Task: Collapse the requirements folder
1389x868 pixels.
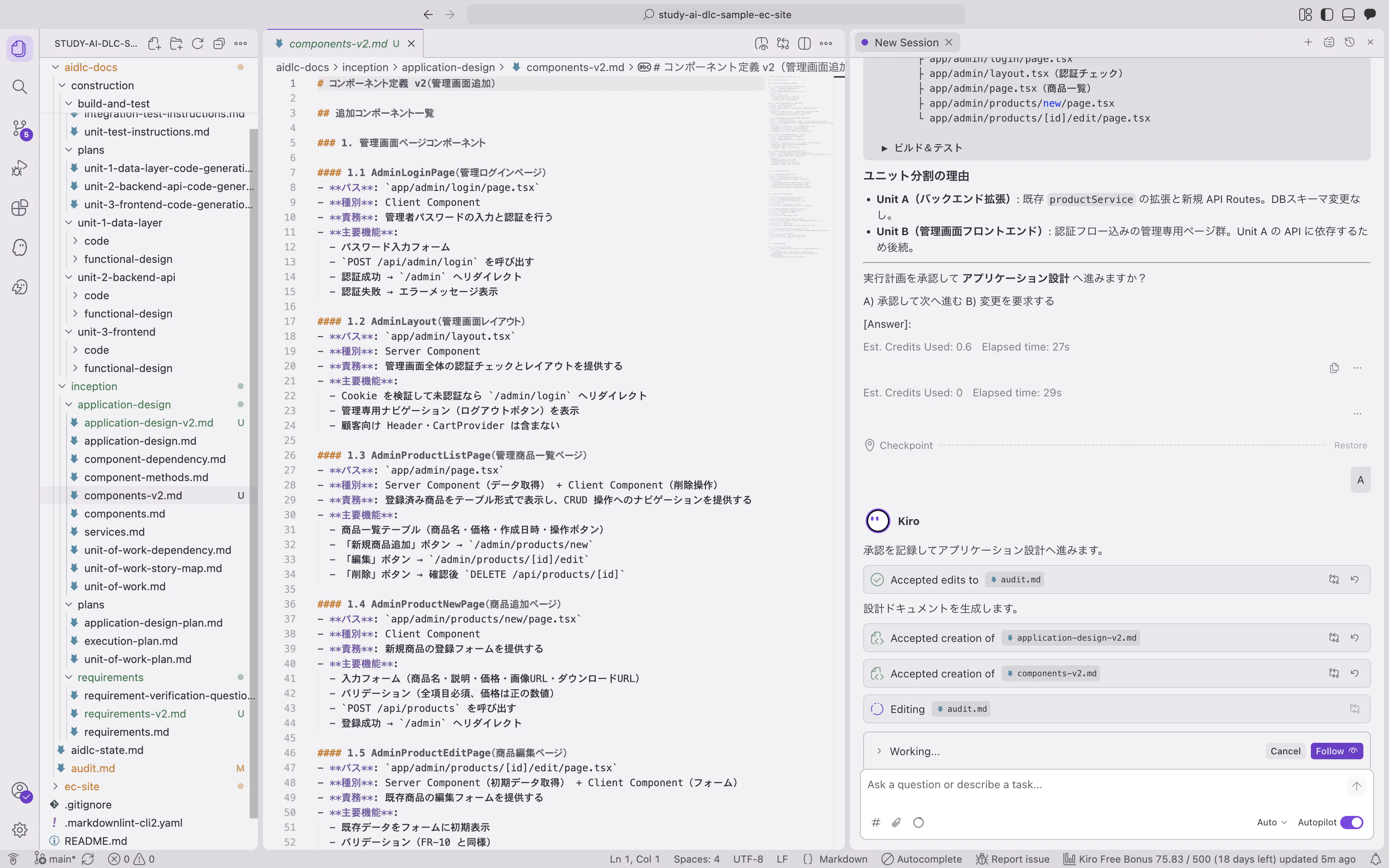Action: [69, 677]
